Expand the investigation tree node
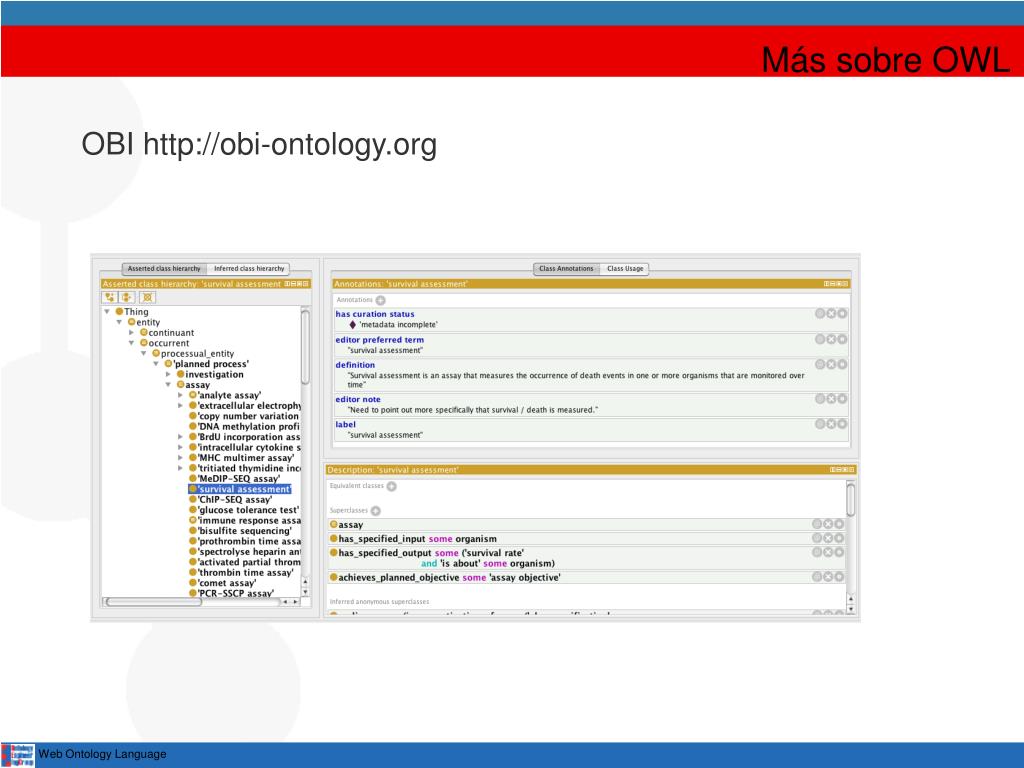Screen dimensions: 1024x768 (168, 375)
